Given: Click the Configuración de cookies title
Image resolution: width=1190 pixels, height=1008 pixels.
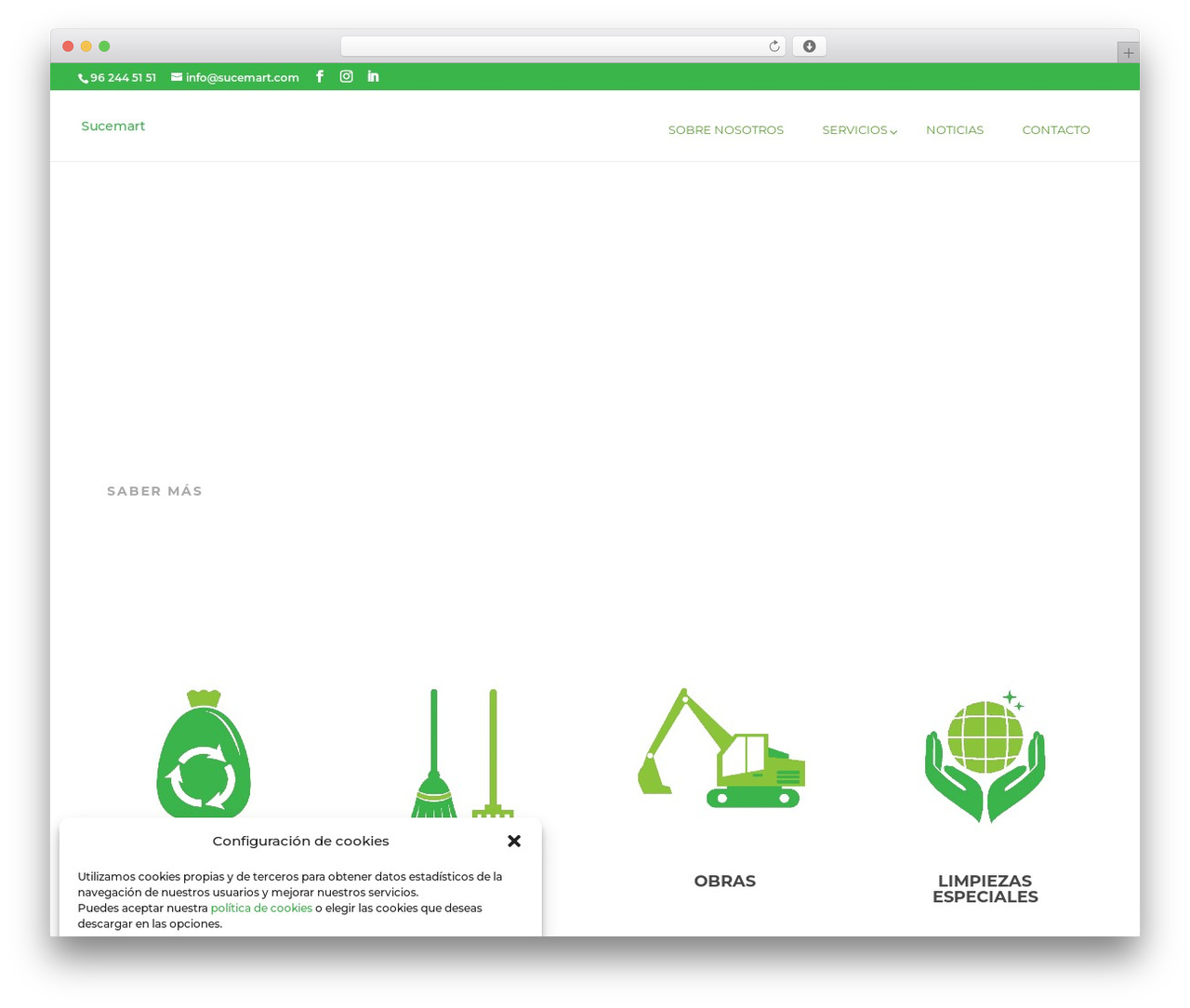Looking at the screenshot, I should coord(300,841).
